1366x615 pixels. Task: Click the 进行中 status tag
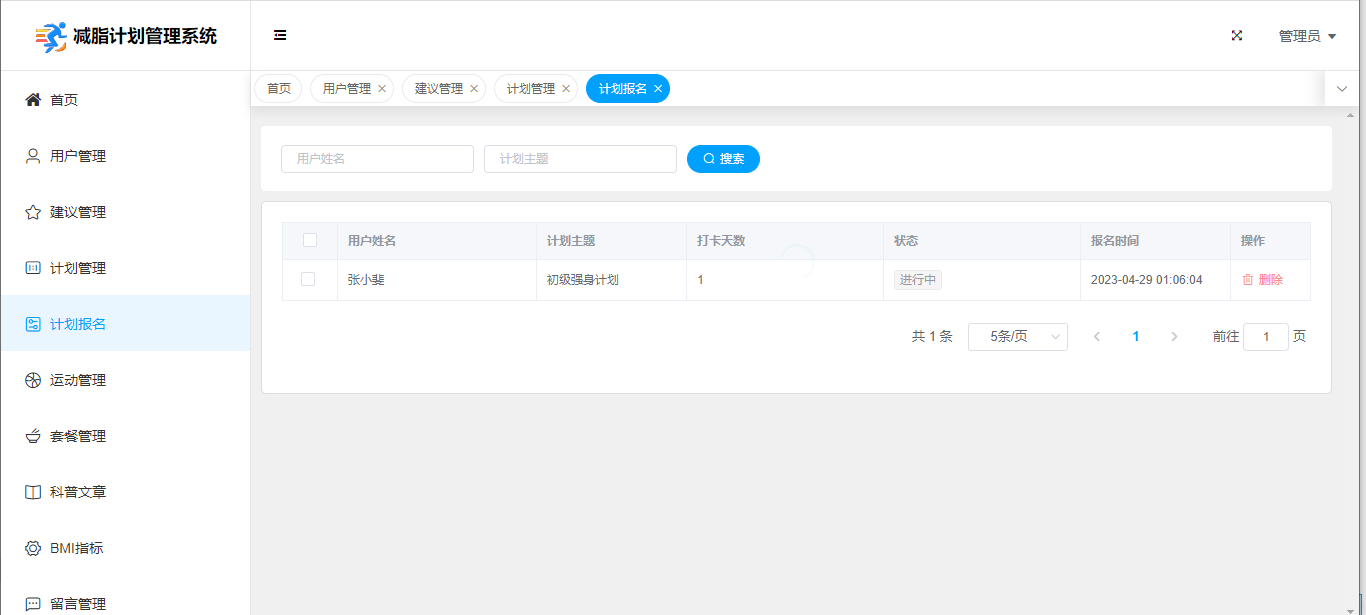click(x=918, y=280)
